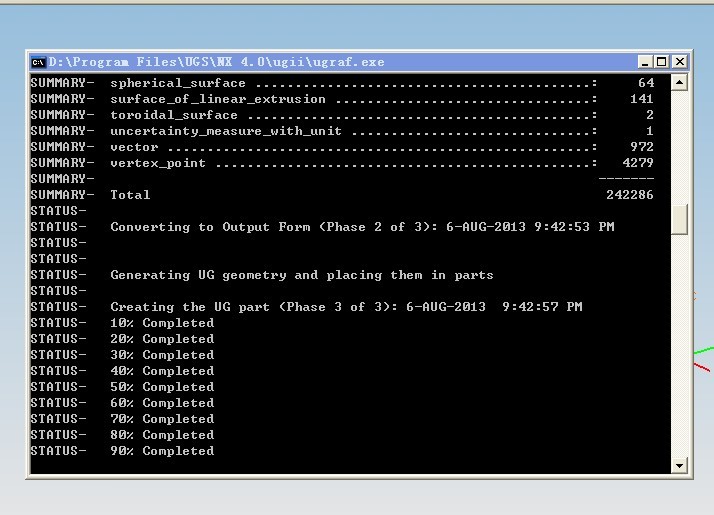
Task: Minimize the ugraf.exe console window
Action: click(x=645, y=62)
